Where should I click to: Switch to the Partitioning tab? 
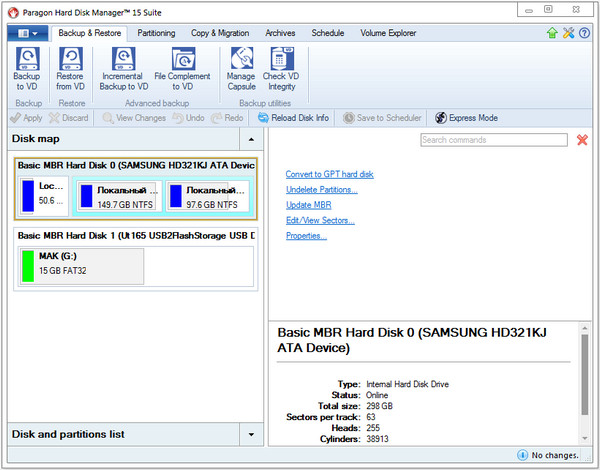click(x=156, y=33)
